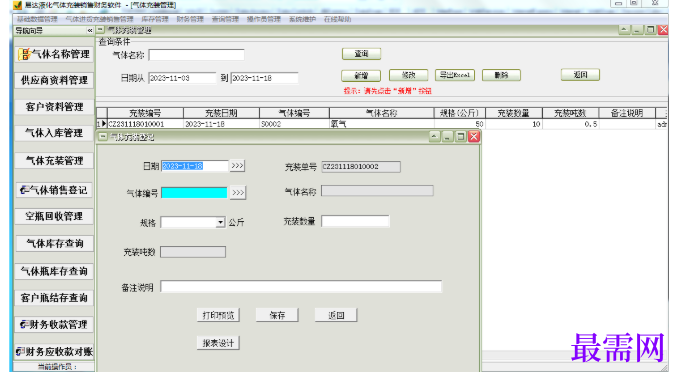This screenshot has width=683, height=379.
Task: Select table cell CZ231118010001
Action: coord(145,124)
